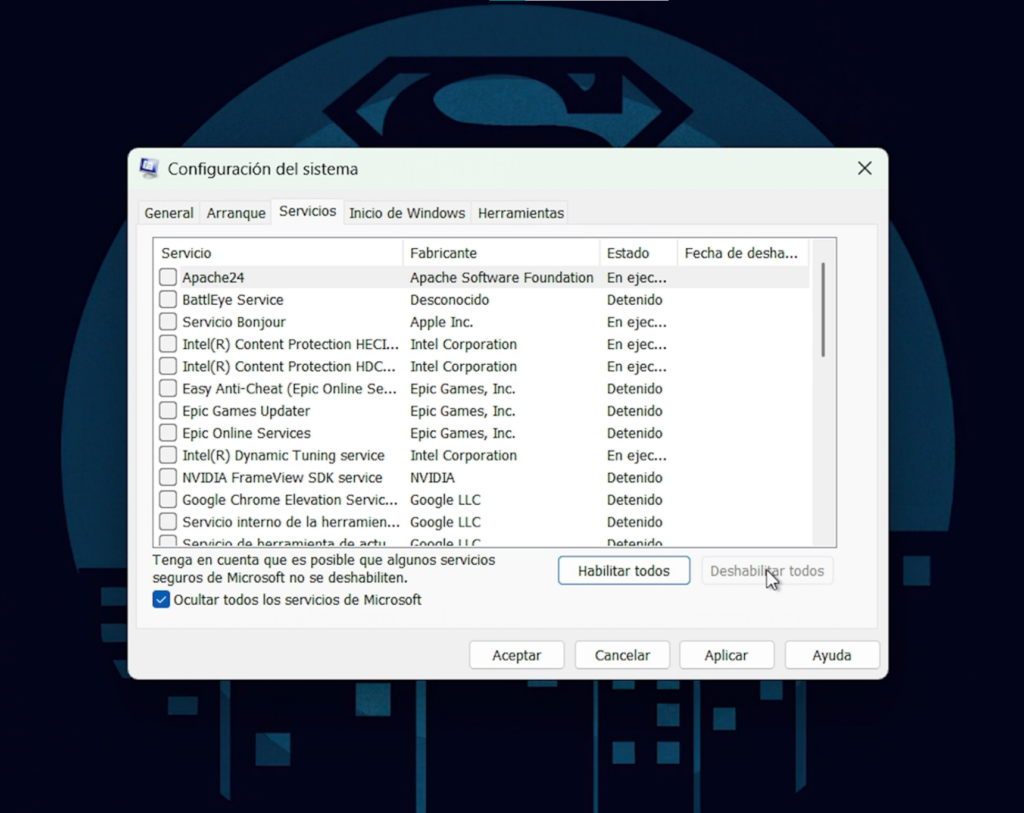This screenshot has height=813, width=1024.
Task: Click the System Configuration title bar icon
Action: (148, 168)
